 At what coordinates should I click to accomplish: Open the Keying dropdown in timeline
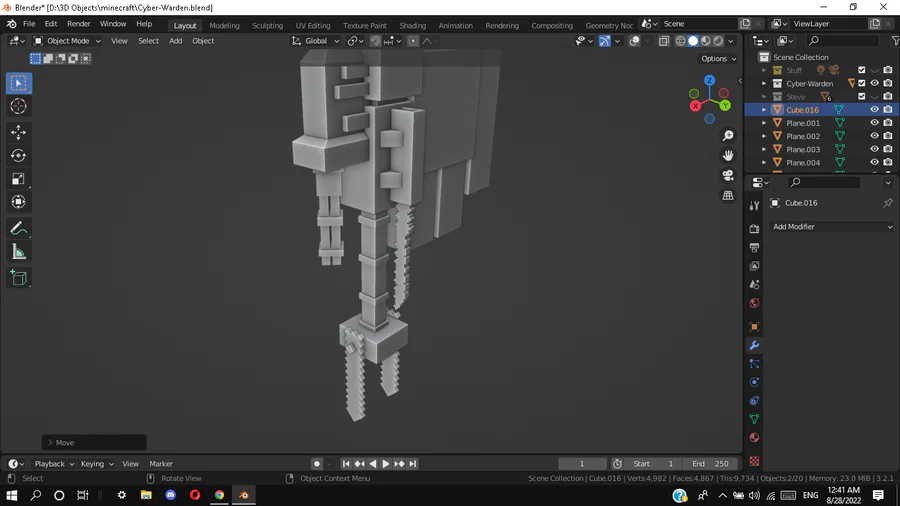coord(96,464)
